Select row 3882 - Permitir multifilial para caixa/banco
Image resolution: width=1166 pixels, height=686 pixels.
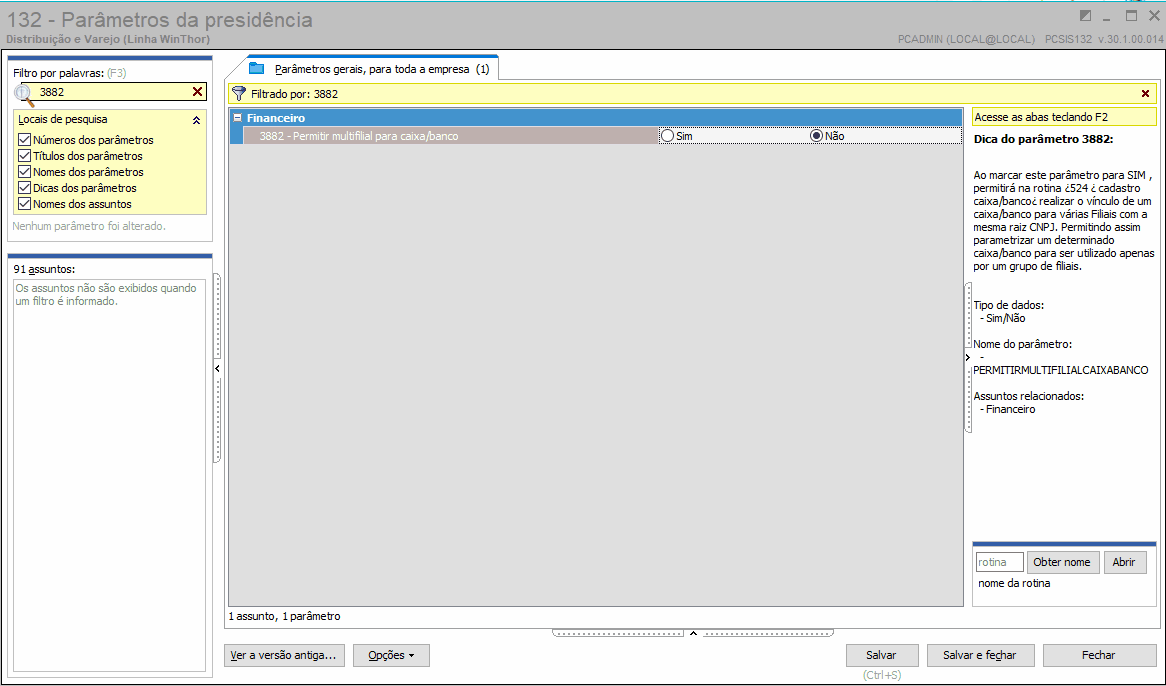[x=451, y=136]
